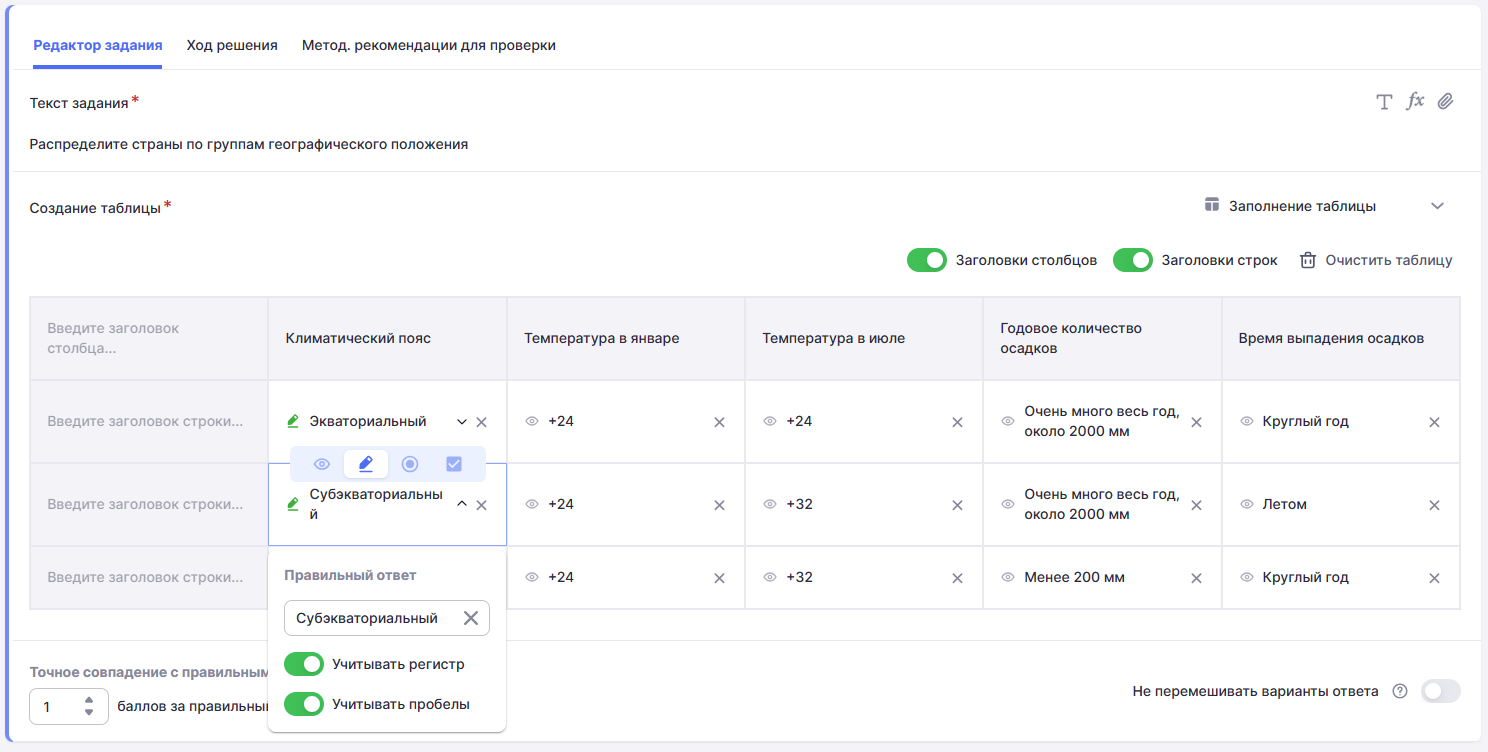Select the radio-button mode in popup toolbar
1488x752 pixels.
[410, 464]
